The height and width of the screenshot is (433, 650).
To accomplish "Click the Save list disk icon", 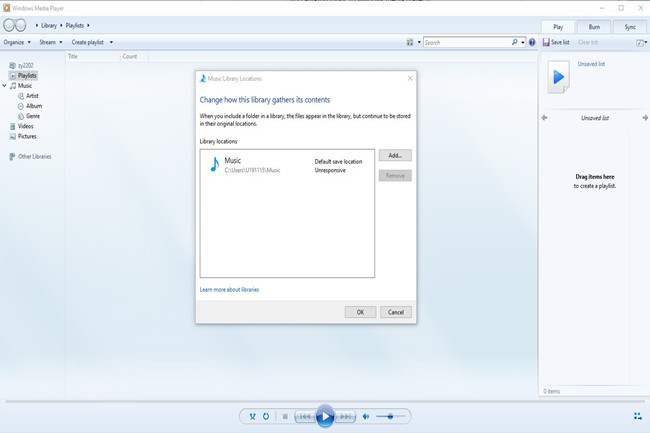I will coord(546,43).
